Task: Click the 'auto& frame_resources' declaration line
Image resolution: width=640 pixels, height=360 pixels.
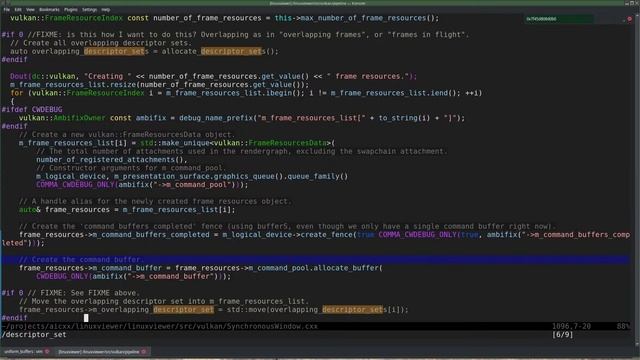Action: pyautogui.click(x=127, y=210)
